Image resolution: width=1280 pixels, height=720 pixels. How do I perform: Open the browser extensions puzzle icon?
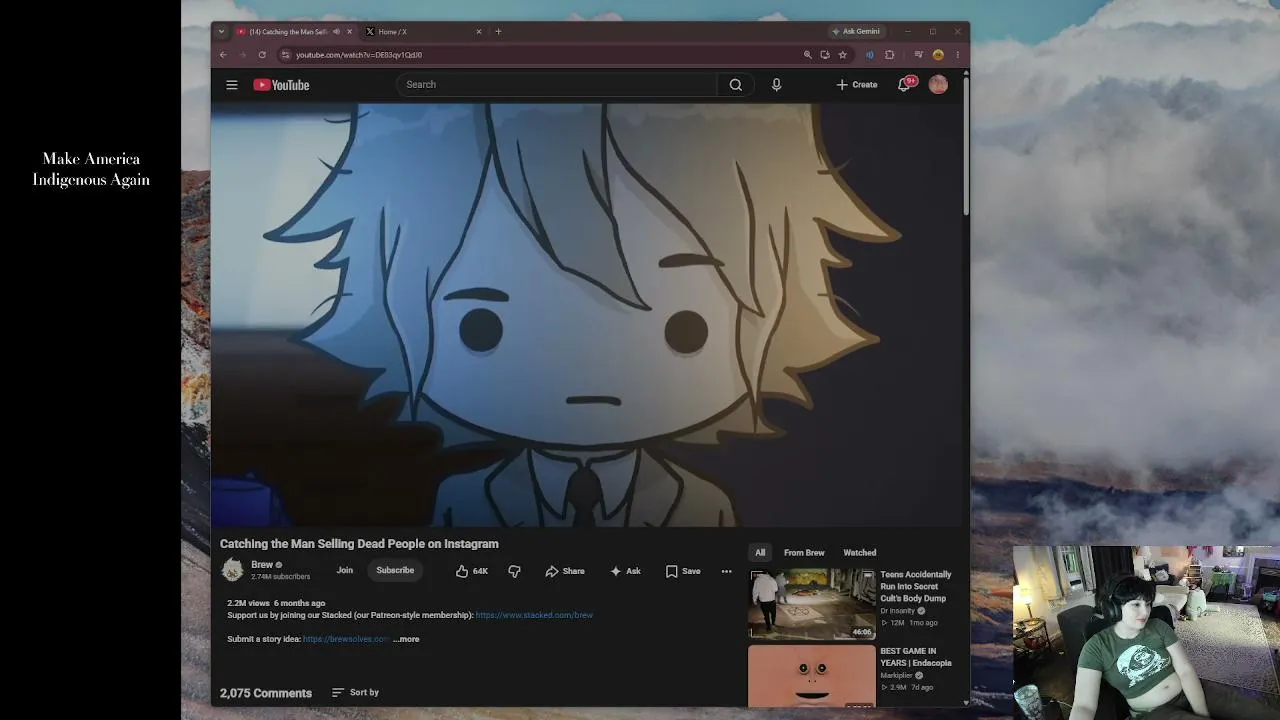889,55
